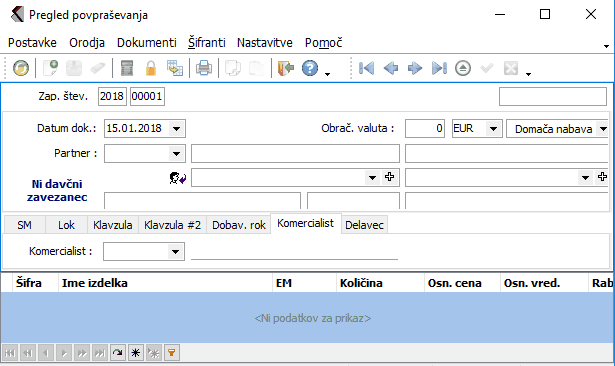Click the partner contact person icon
Screen dimensions: 615x366
click(178, 178)
